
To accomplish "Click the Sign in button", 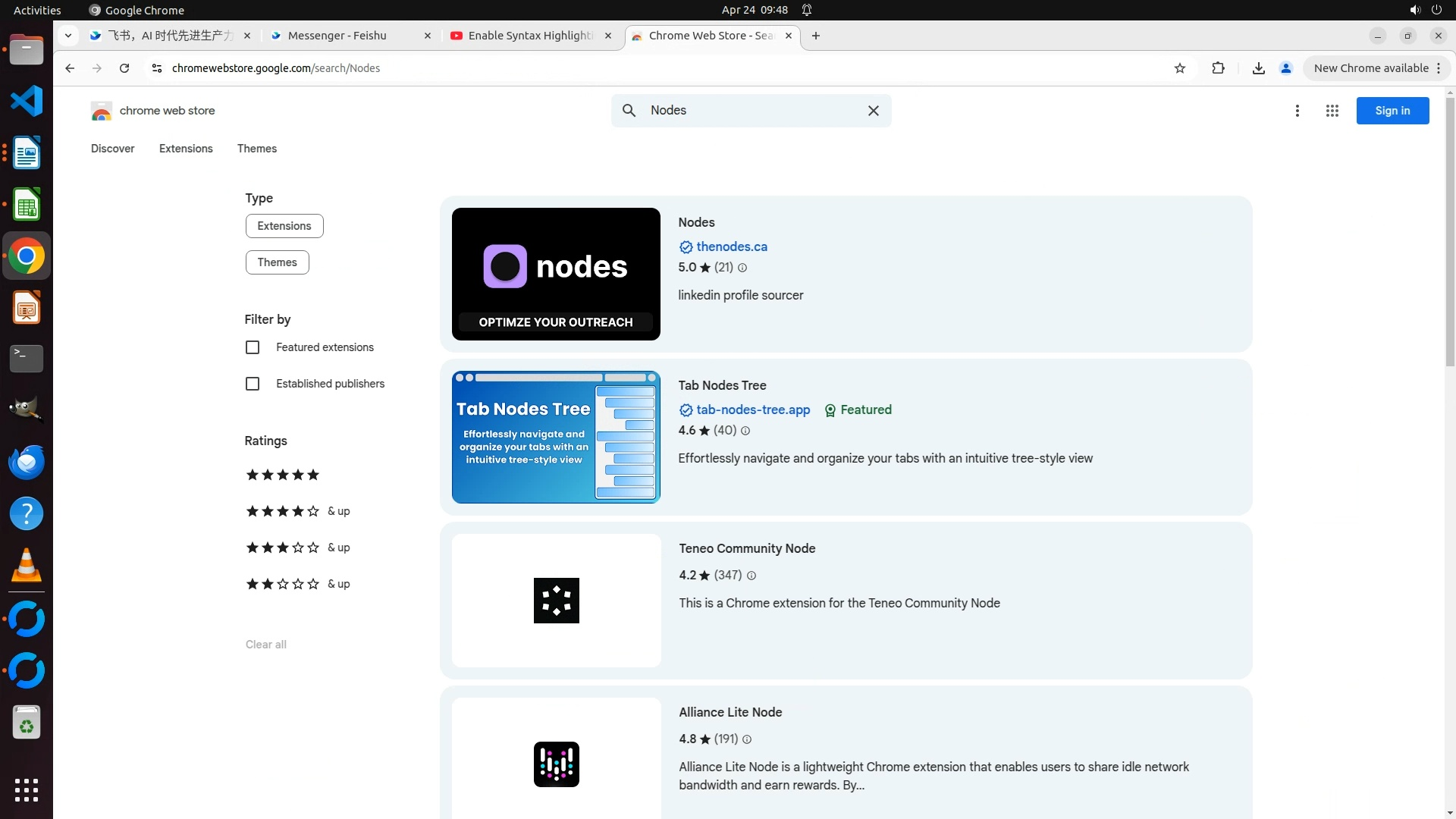I will [1392, 111].
